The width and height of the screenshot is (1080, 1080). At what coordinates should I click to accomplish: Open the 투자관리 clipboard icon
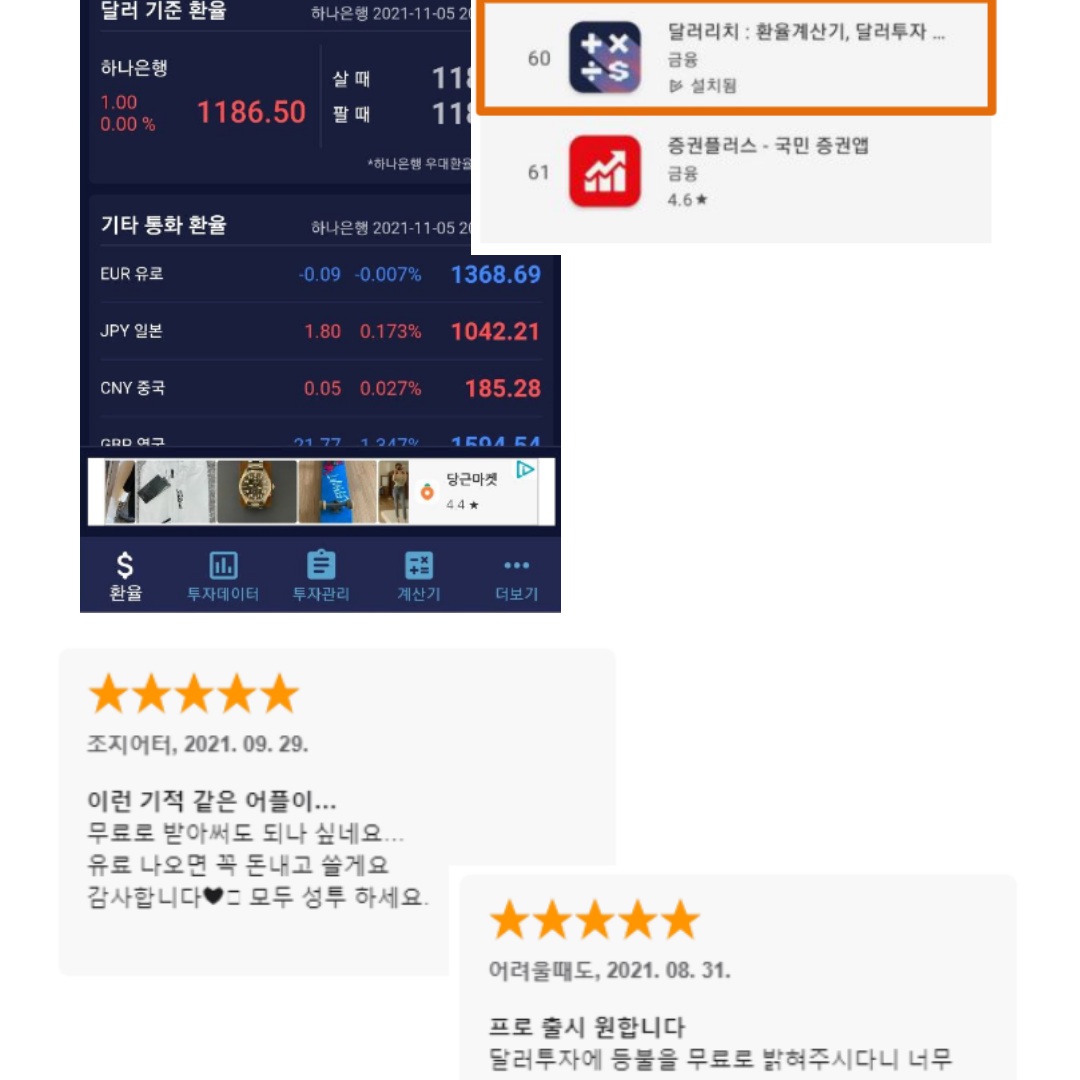[321, 564]
